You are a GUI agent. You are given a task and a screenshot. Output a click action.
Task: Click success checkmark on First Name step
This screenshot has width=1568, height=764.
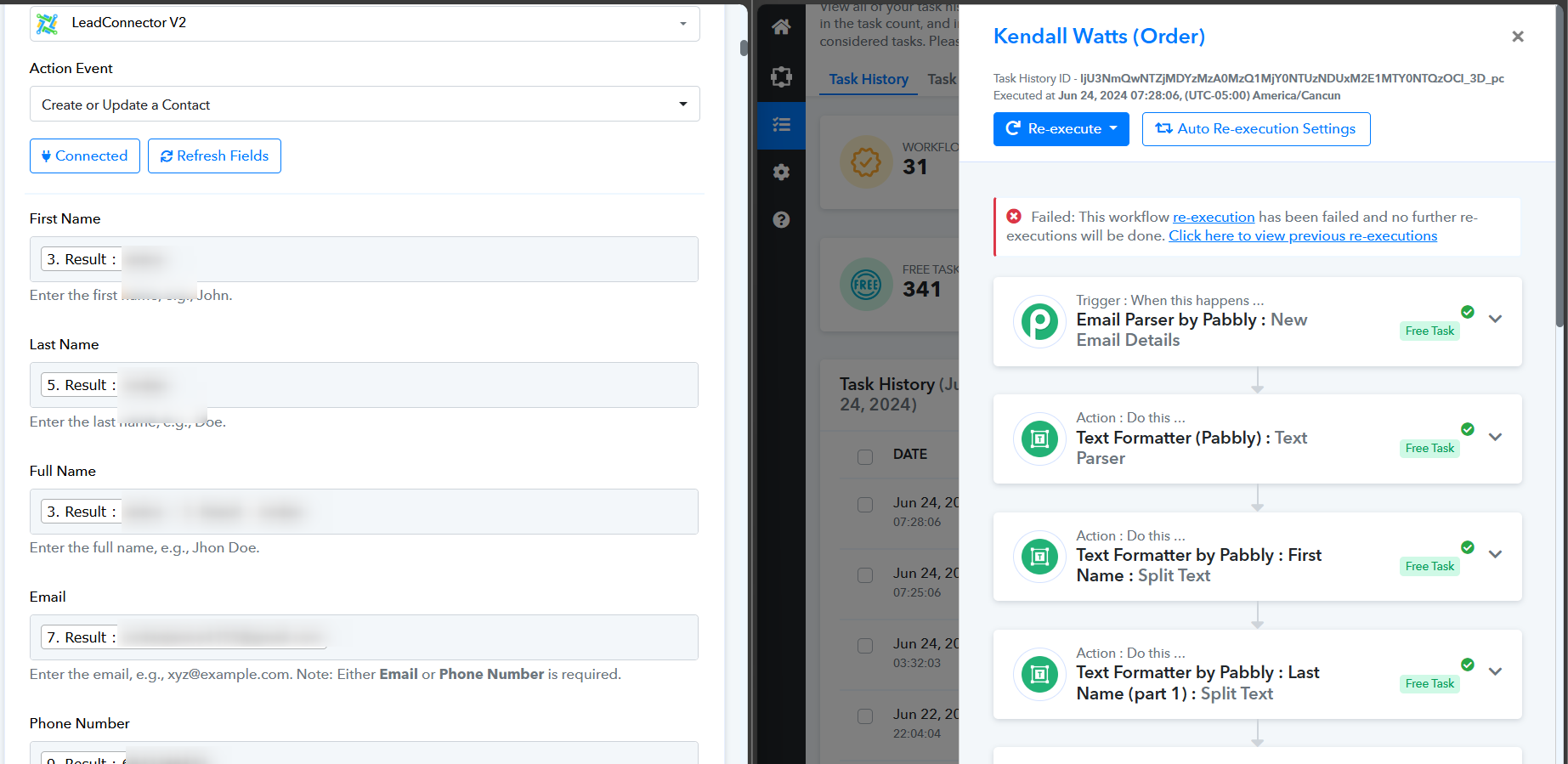pos(1468,547)
